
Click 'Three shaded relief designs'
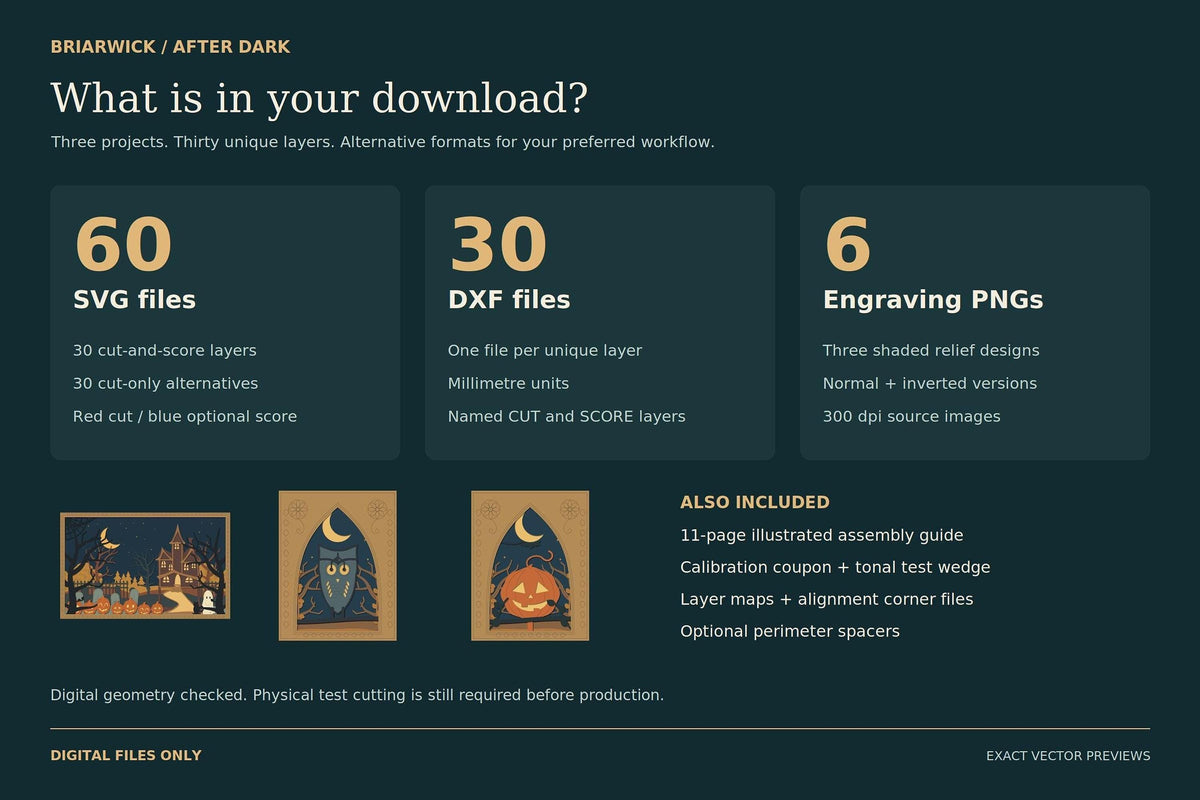(931, 351)
